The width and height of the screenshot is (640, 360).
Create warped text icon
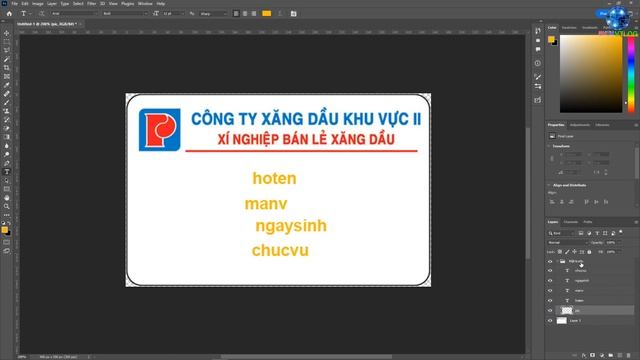[280, 13]
